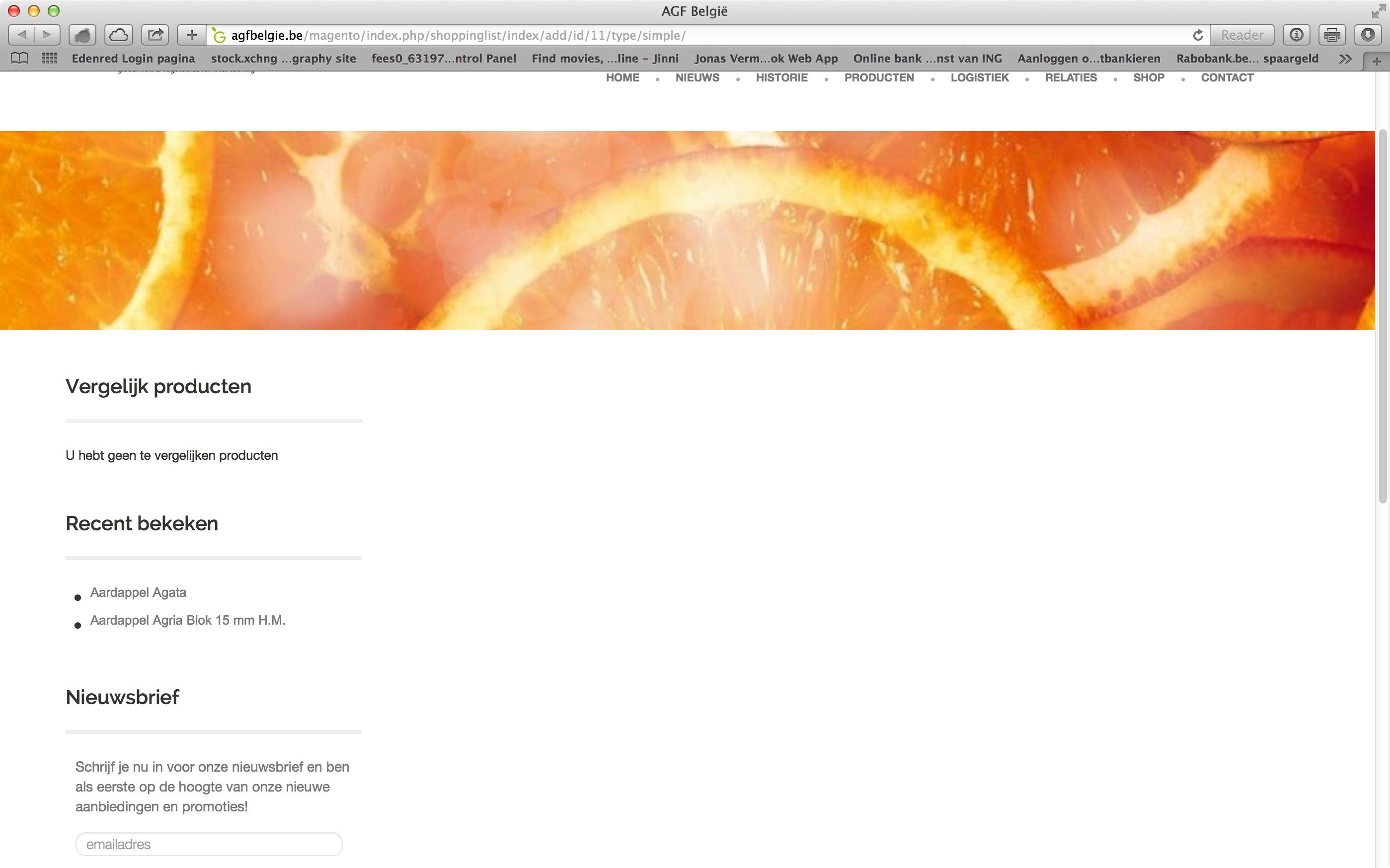
Task: Open the Aardappel Agata link
Action: [138, 592]
